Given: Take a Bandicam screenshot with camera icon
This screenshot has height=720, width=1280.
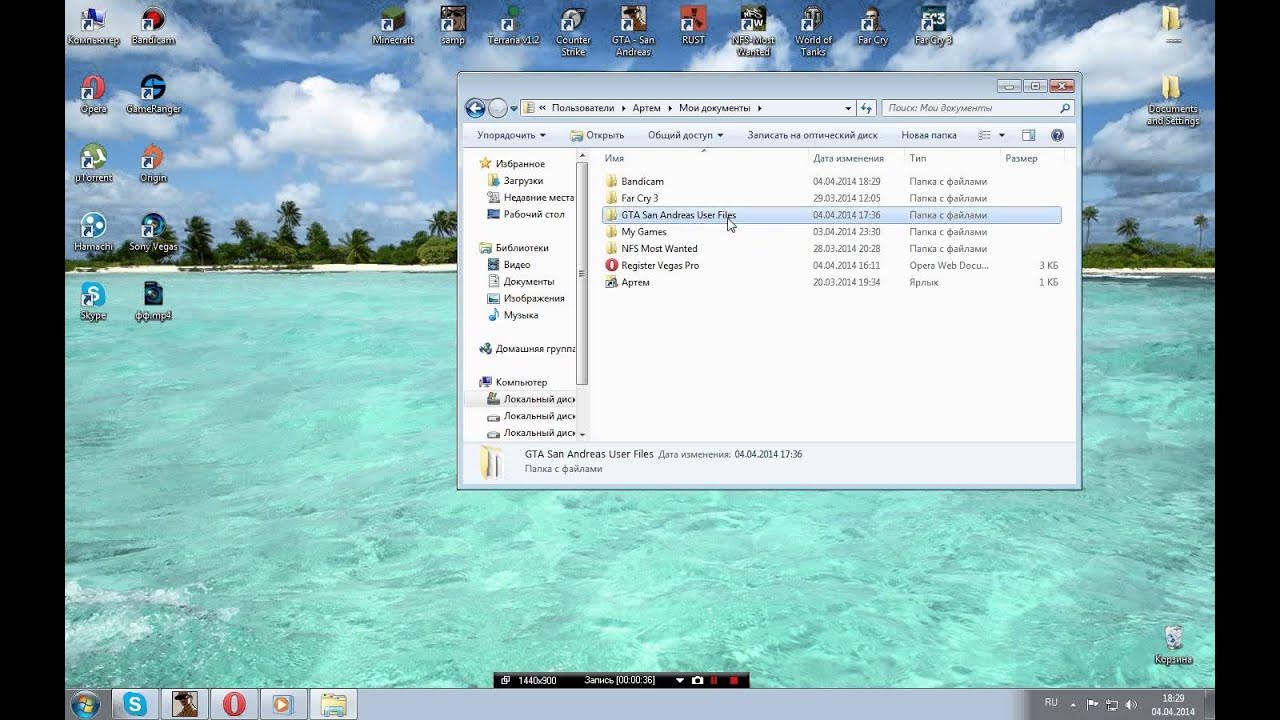Looking at the screenshot, I should click(697, 680).
